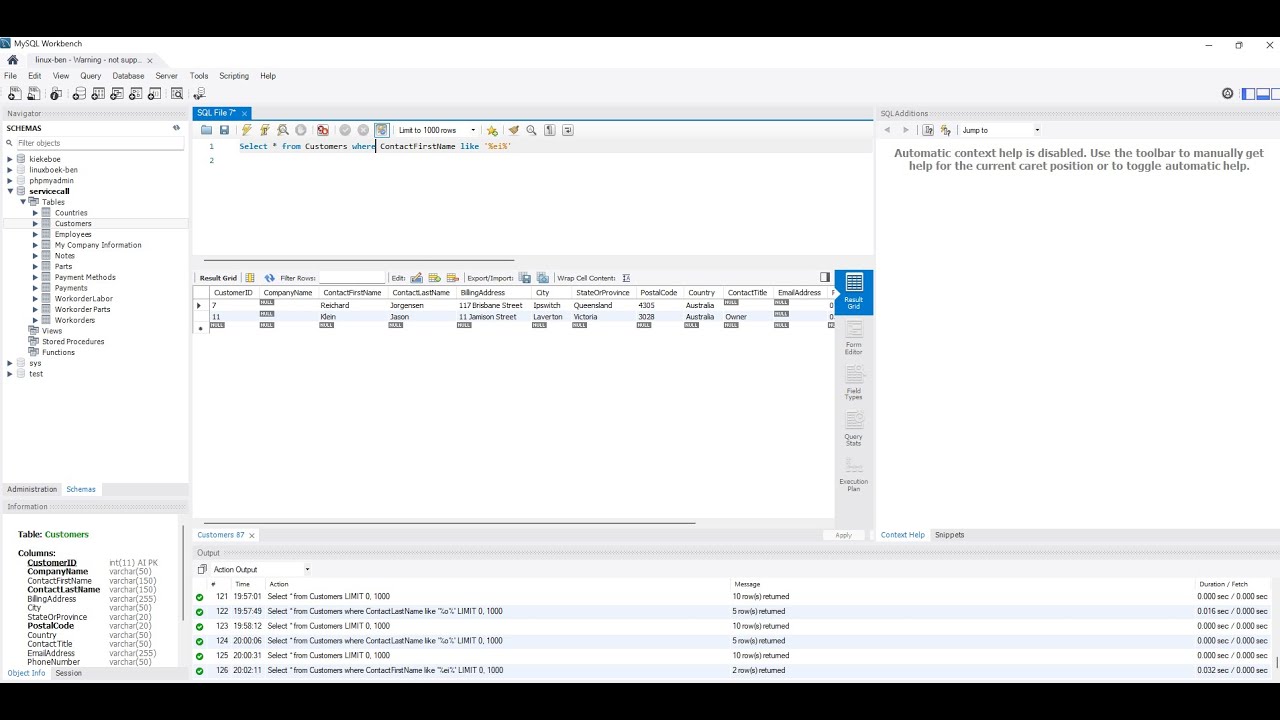
Task: Collapse the Tables node
Action: pyautogui.click(x=22, y=202)
